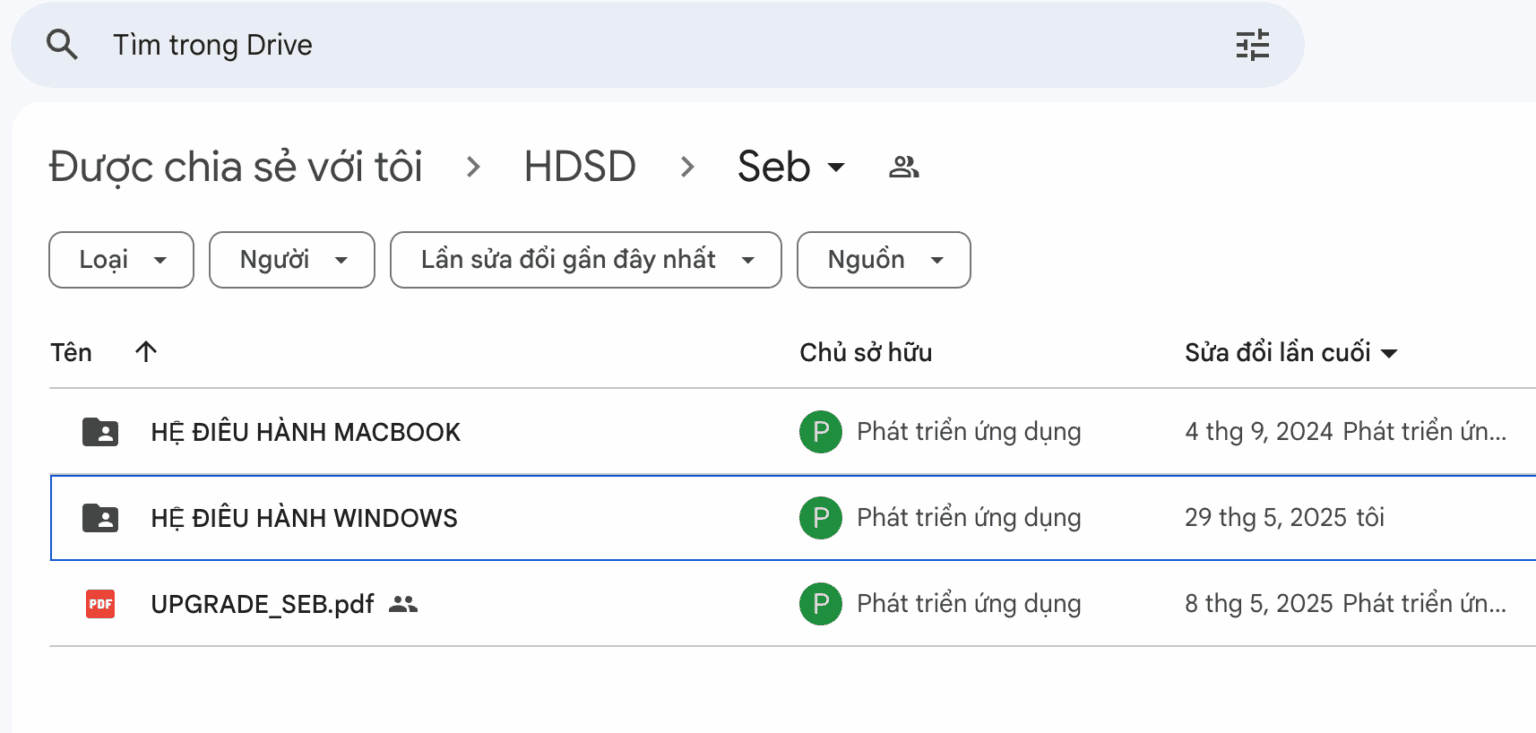Screen dimensions: 1536x733
Task: Click the folder icon of HỆ ĐIỀU HÀNH WINDOWS
Action: [100, 517]
